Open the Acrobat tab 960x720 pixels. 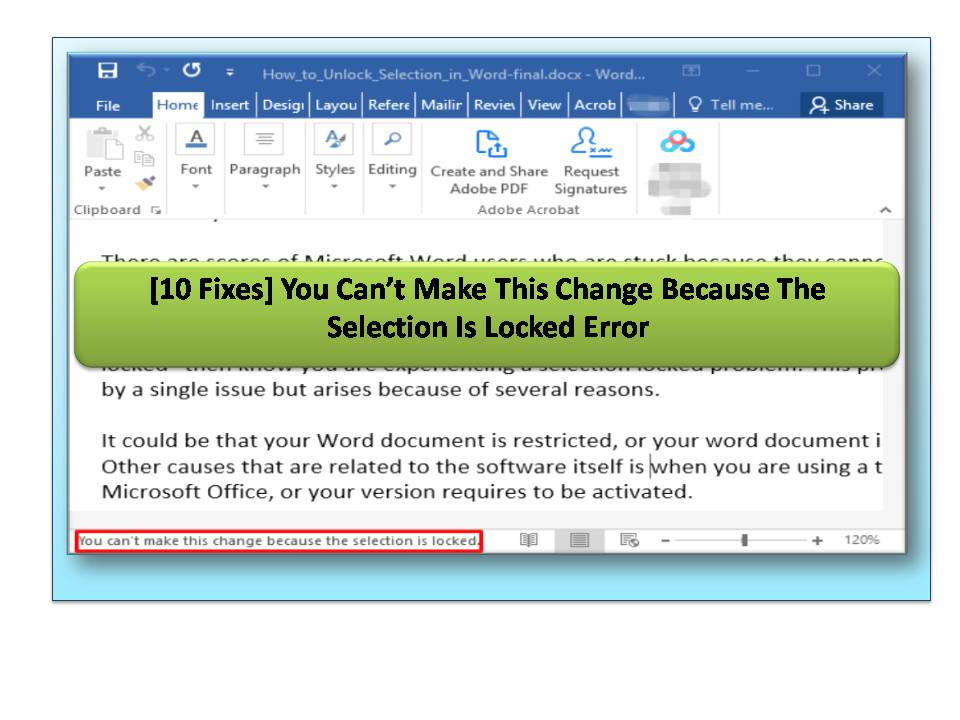tap(594, 105)
